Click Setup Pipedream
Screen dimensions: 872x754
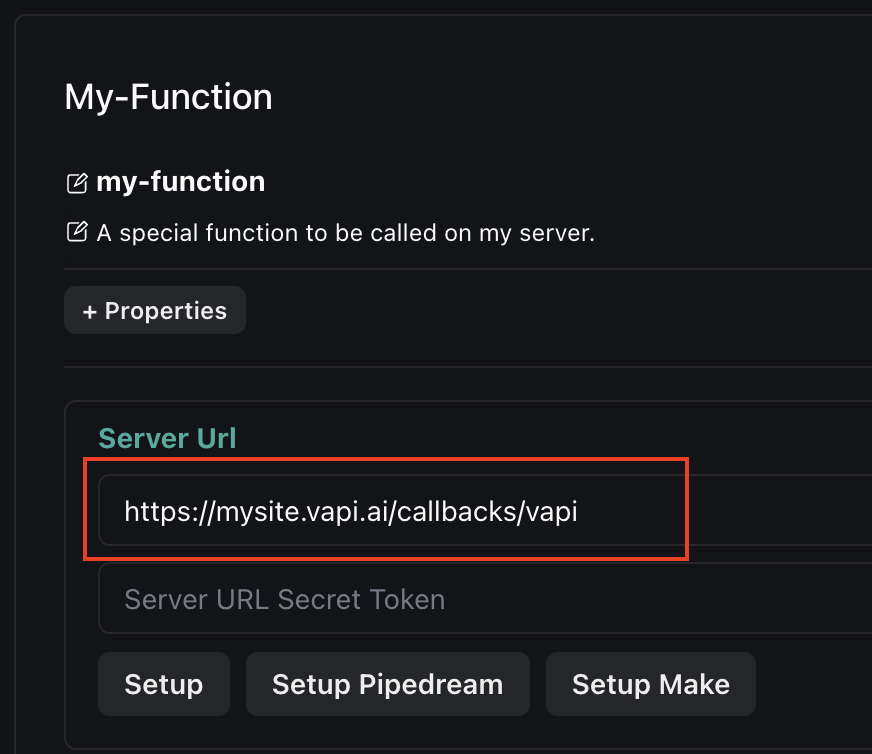(387, 684)
